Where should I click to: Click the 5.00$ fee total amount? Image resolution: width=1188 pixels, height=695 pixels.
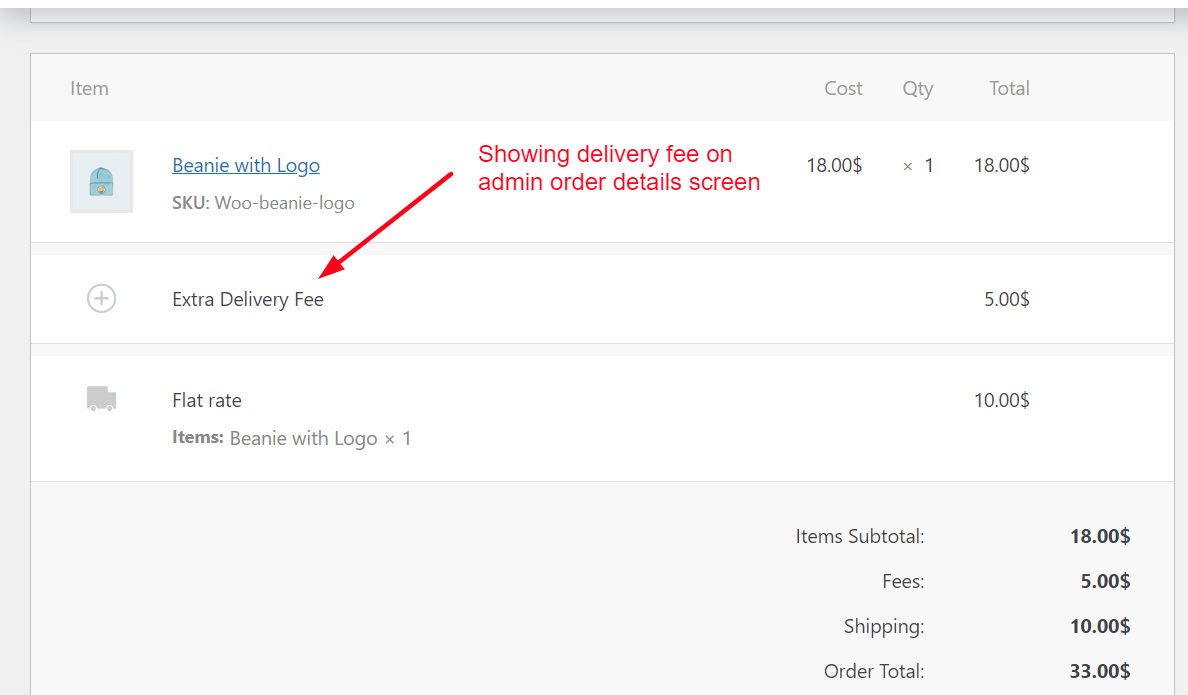(1006, 298)
